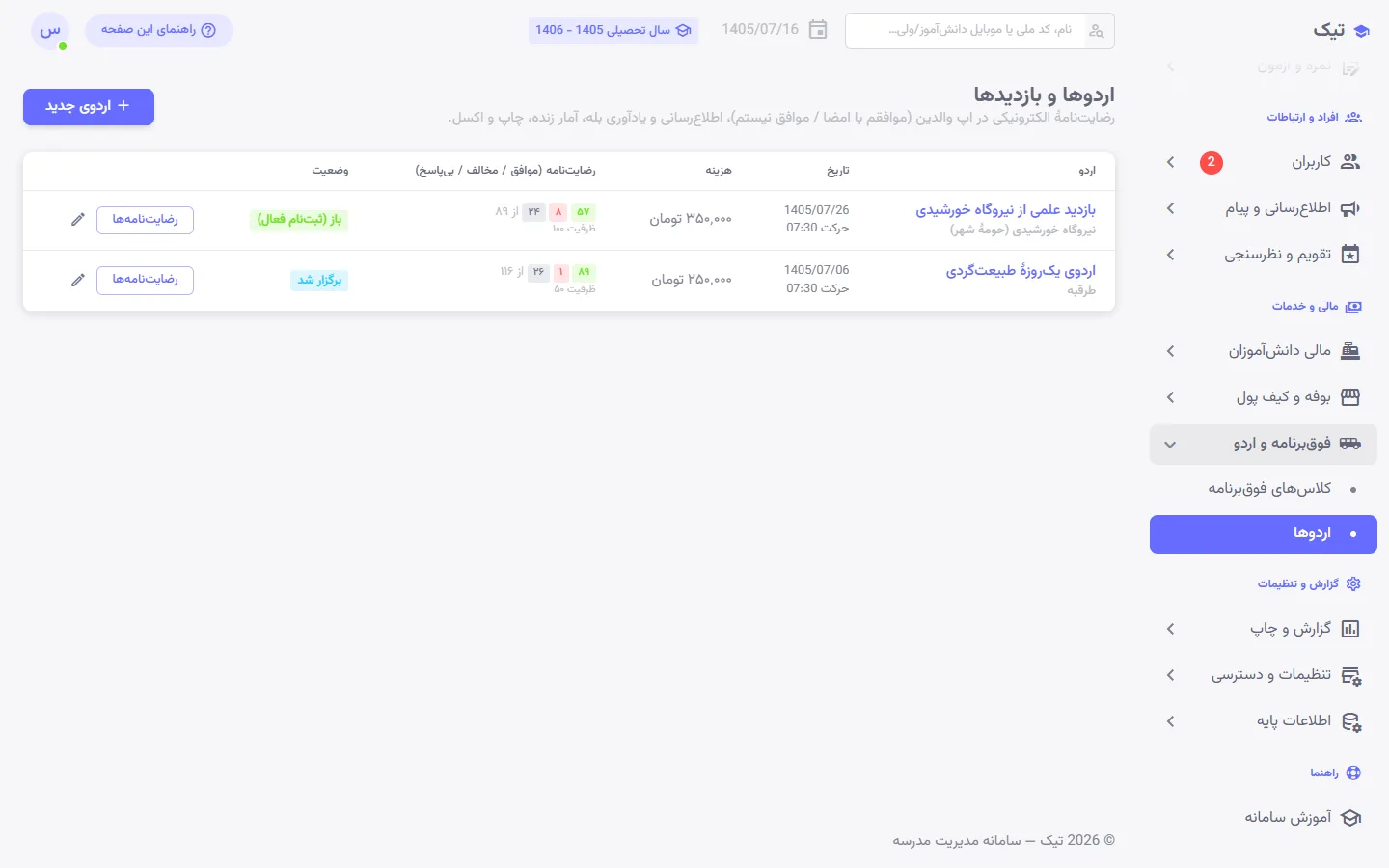Open the بازدید علمی از نیروگاه خورشیدی link
This screenshot has width=1389, height=868.
coord(1005,210)
